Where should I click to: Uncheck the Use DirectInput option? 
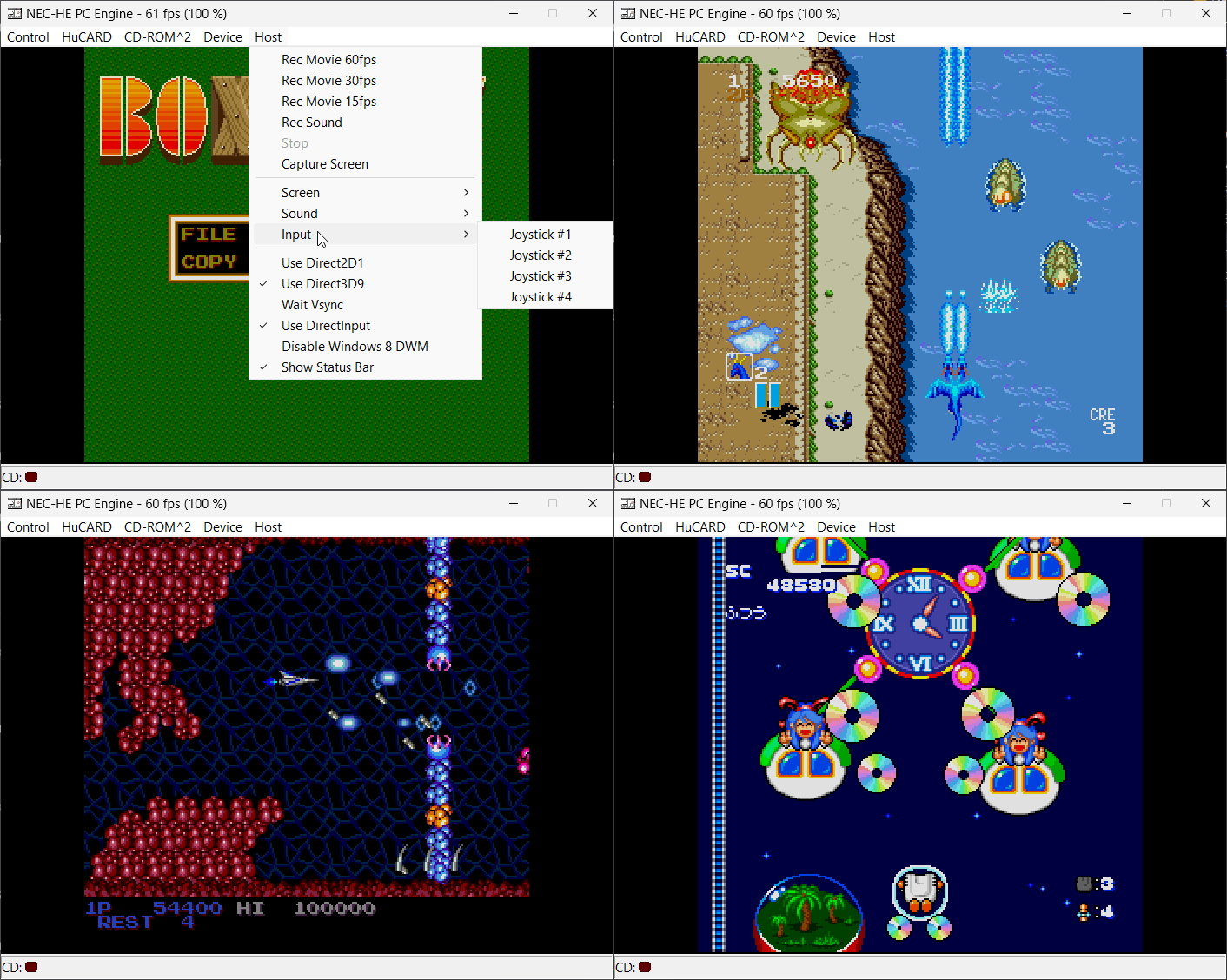click(325, 326)
